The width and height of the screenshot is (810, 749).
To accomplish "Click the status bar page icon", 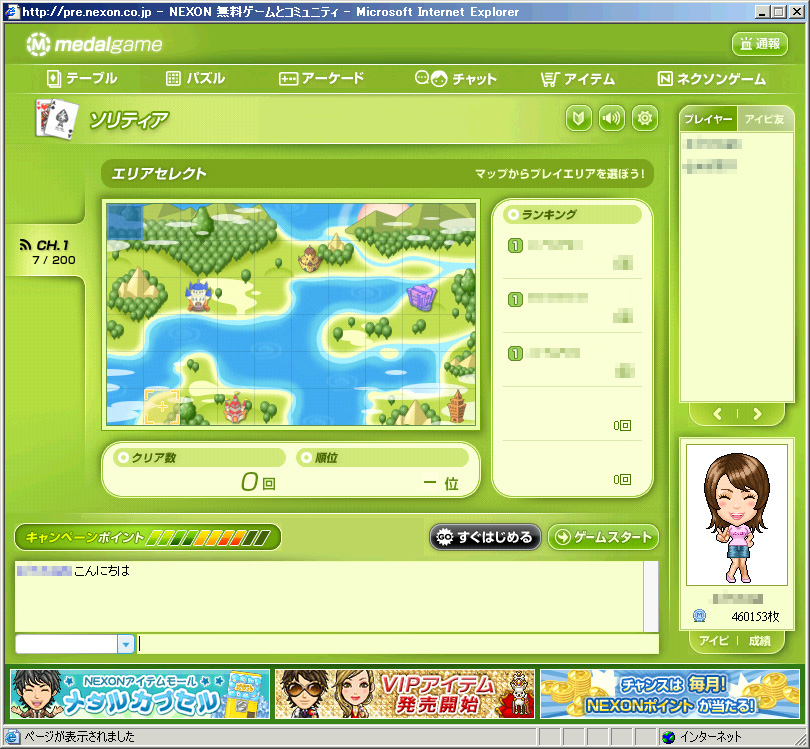I will 12,737.
